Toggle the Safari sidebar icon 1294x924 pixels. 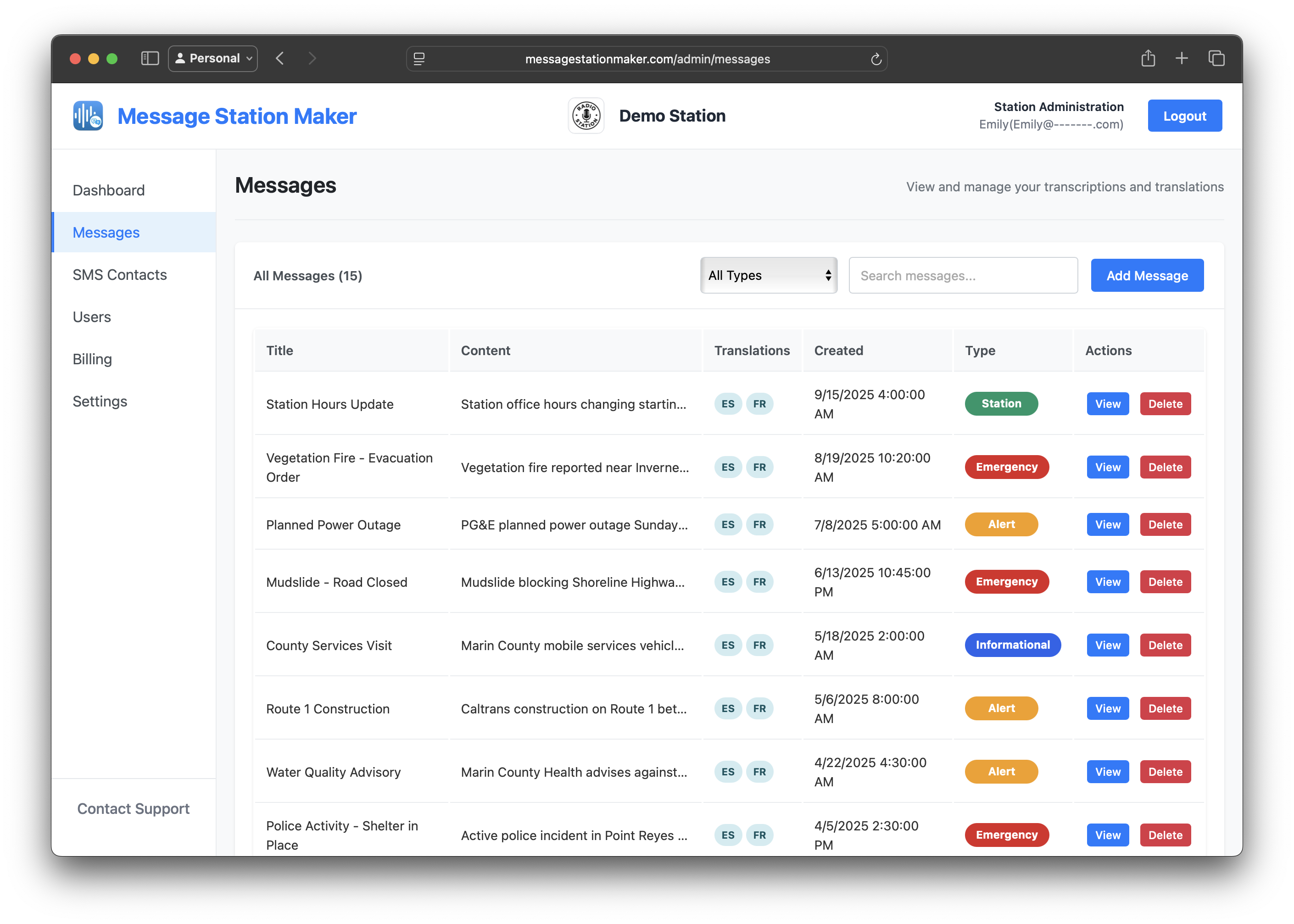coord(150,58)
